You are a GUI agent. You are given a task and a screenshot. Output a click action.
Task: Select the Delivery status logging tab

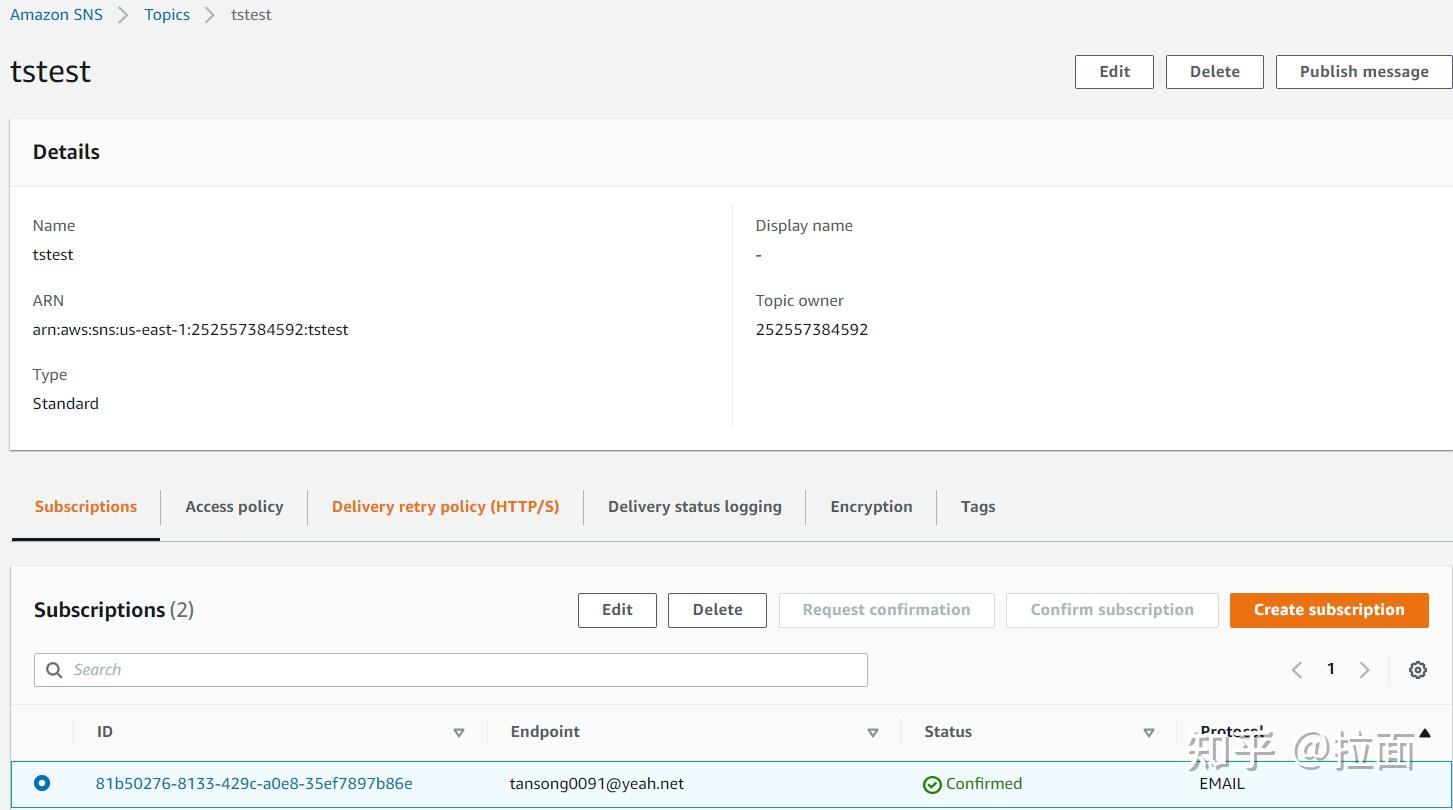[694, 506]
